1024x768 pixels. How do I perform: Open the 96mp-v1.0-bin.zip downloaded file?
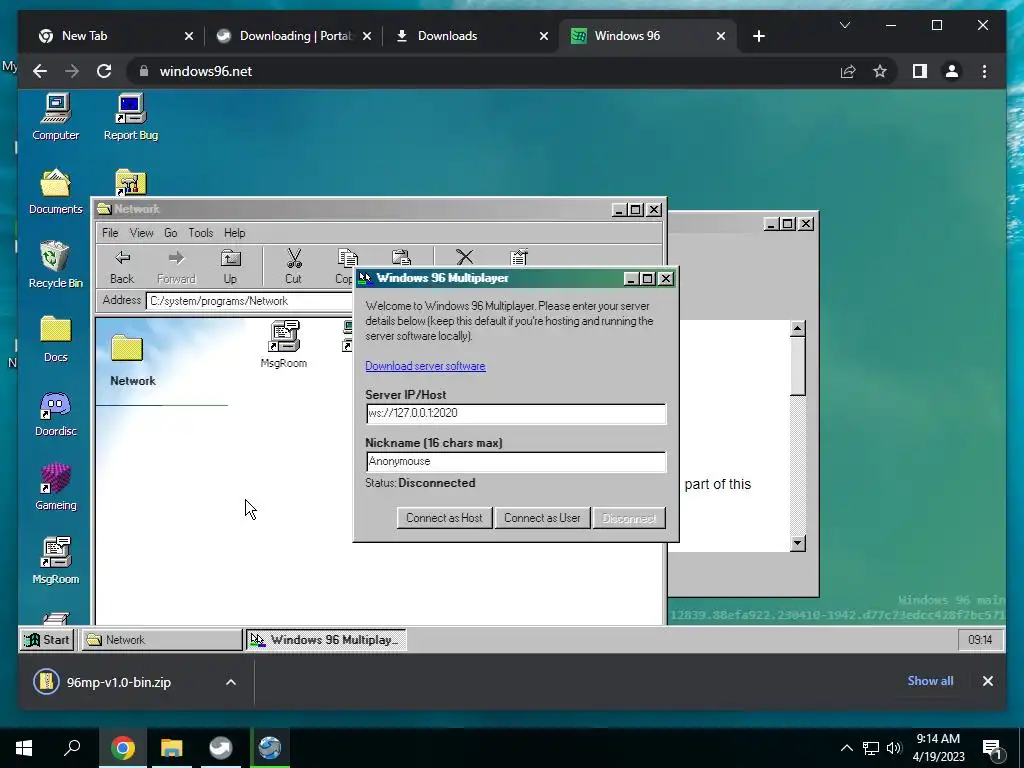pos(118,682)
